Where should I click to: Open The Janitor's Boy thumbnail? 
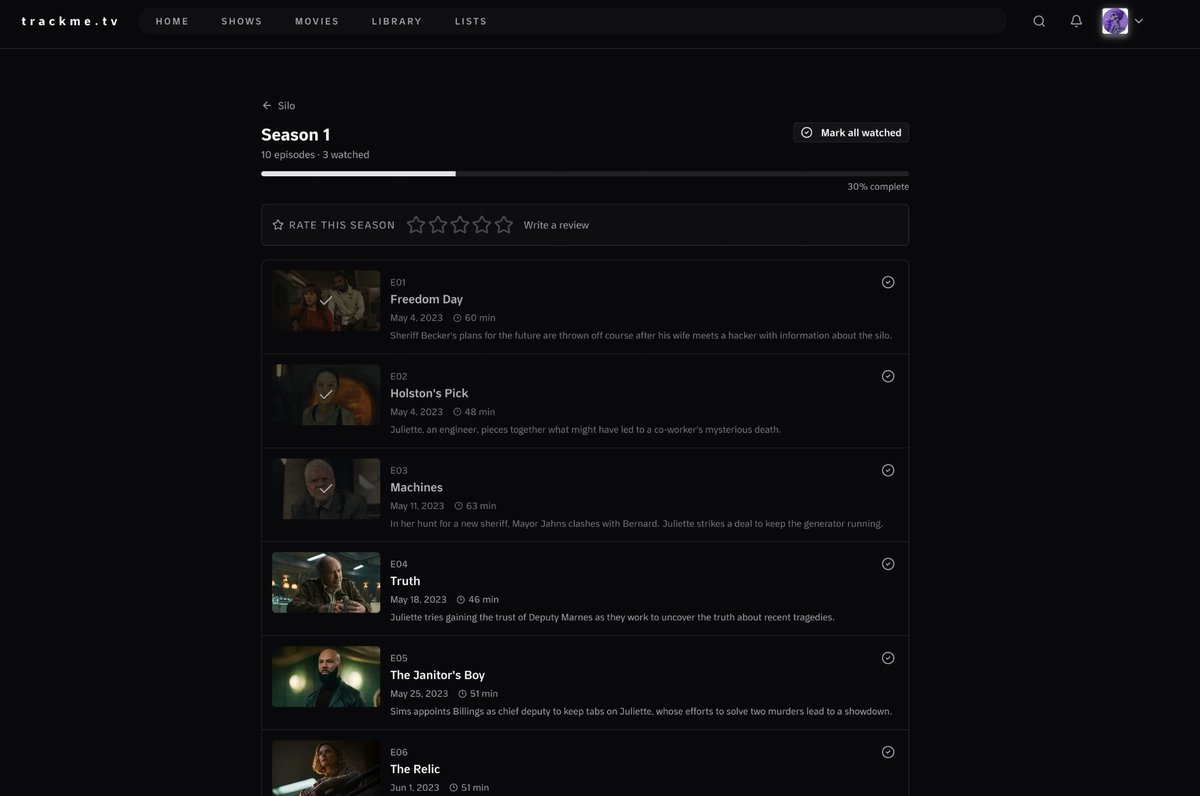coord(326,677)
